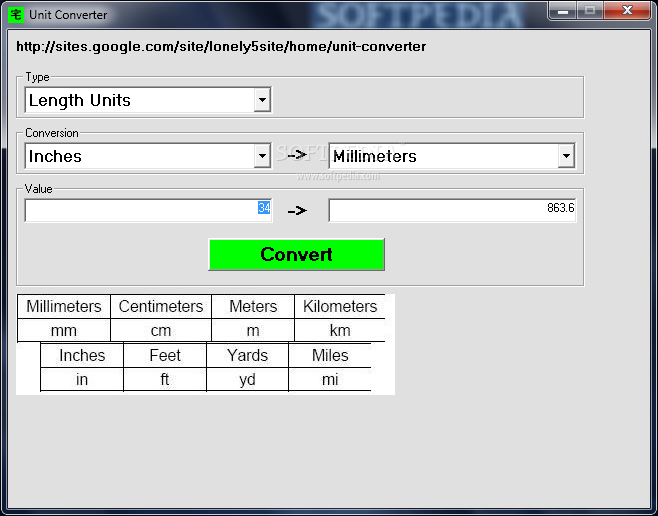
Task: Click the km abbreviation cell
Action: pos(340,331)
